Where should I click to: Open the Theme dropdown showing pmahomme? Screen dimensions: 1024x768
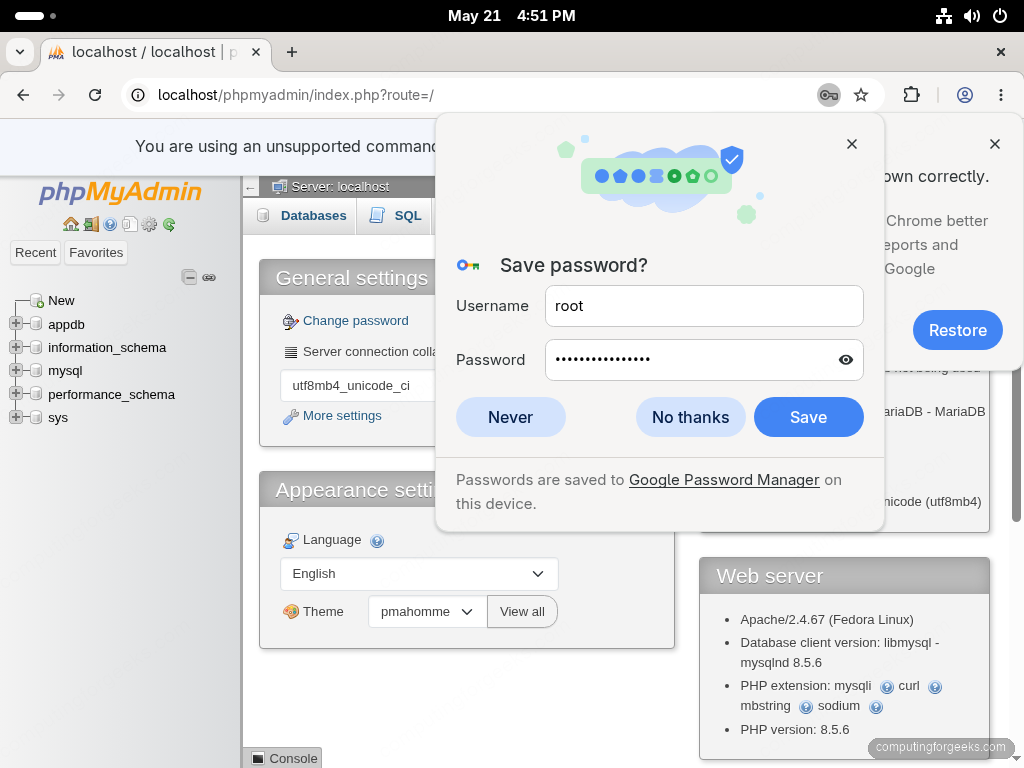point(428,612)
